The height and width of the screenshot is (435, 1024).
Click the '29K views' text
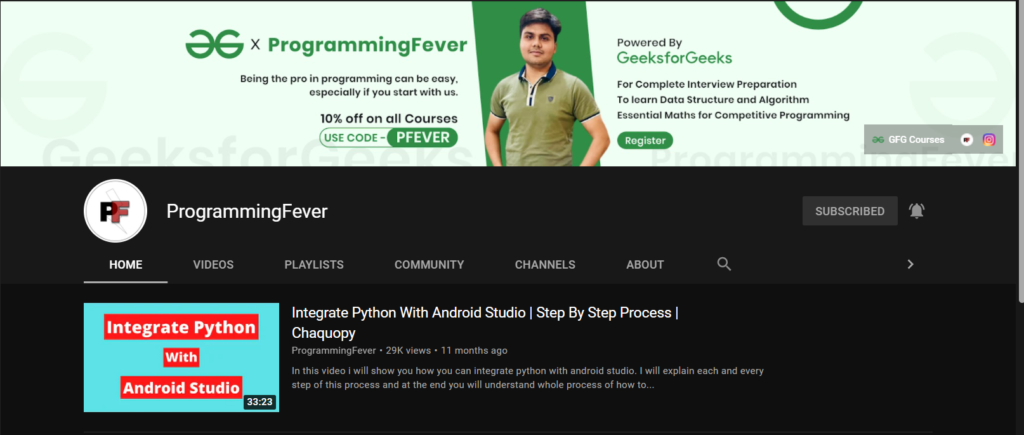(x=408, y=350)
